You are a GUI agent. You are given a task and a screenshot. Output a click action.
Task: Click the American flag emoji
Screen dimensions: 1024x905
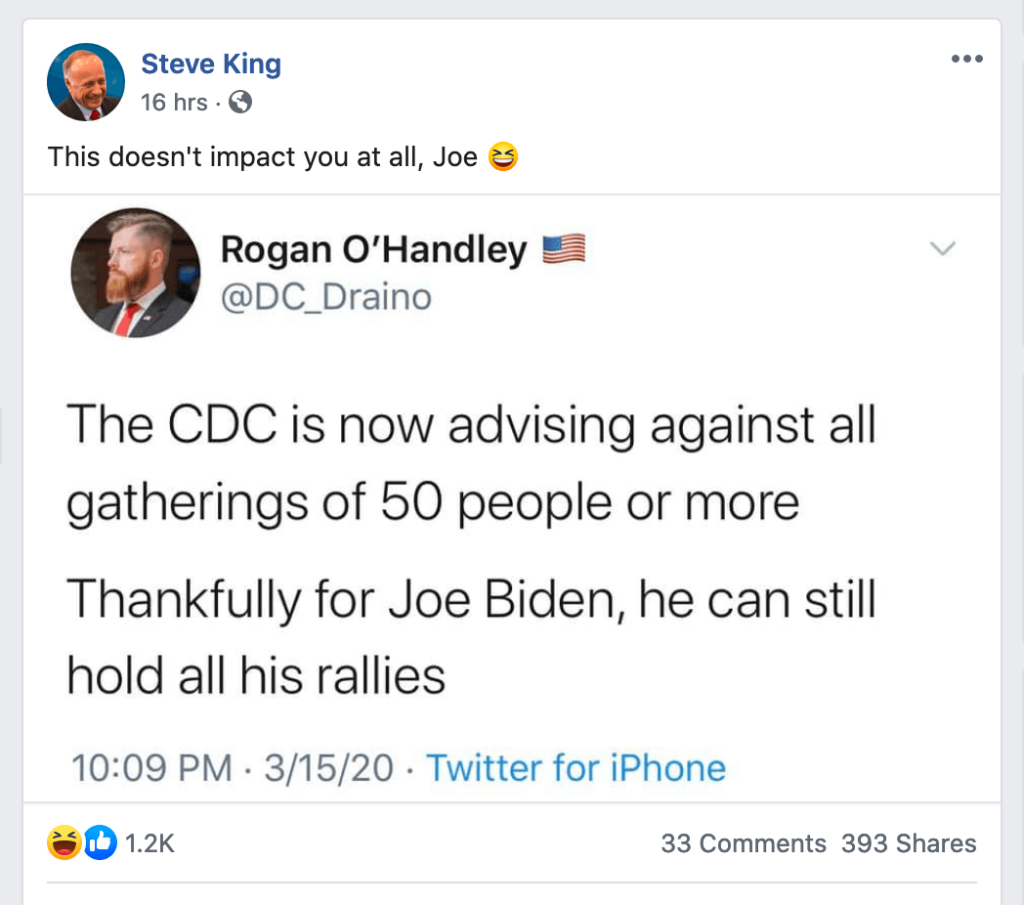[563, 250]
